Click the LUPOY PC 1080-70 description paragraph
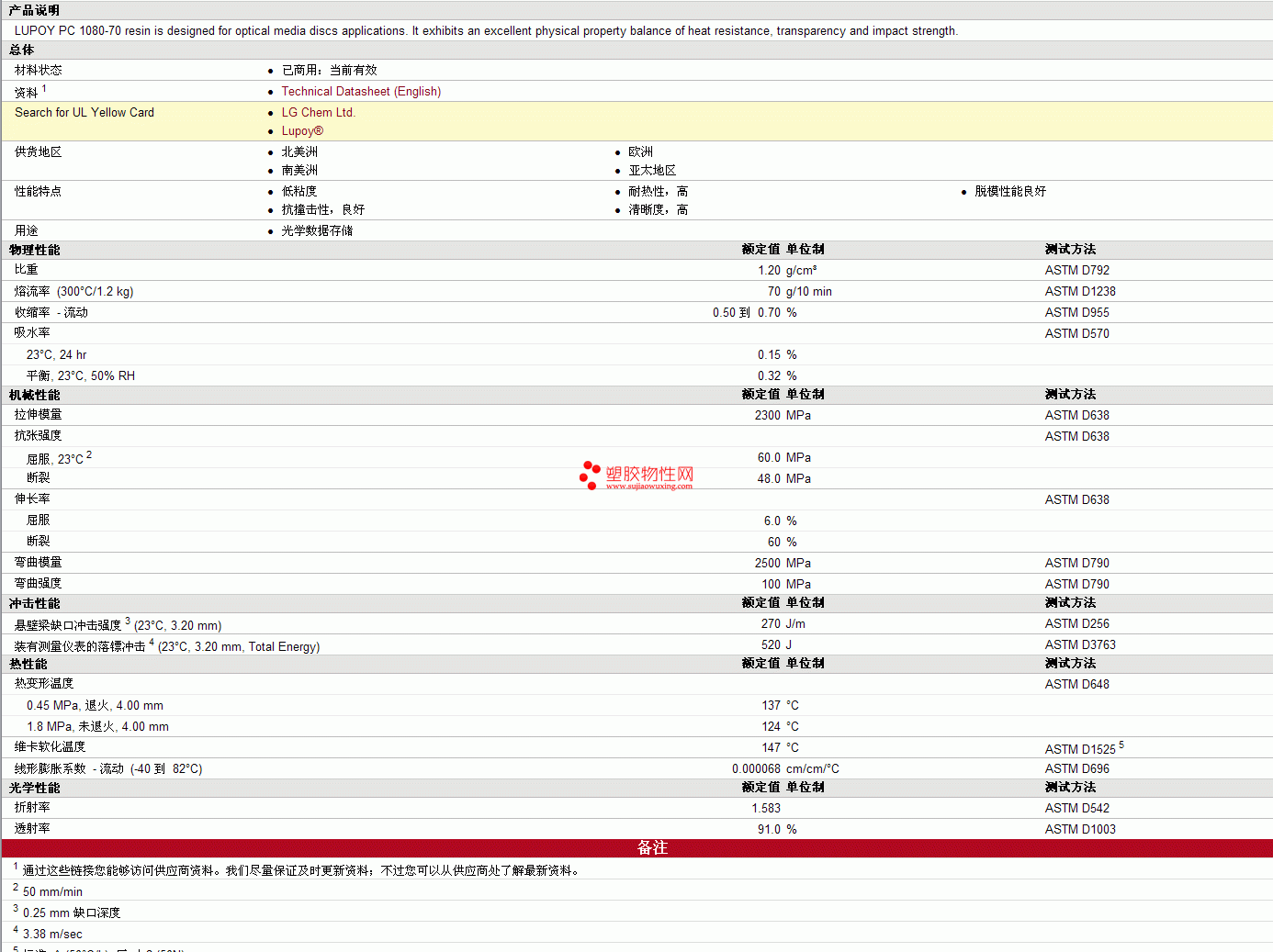Image resolution: width=1273 pixels, height=952 pixels. click(x=486, y=31)
